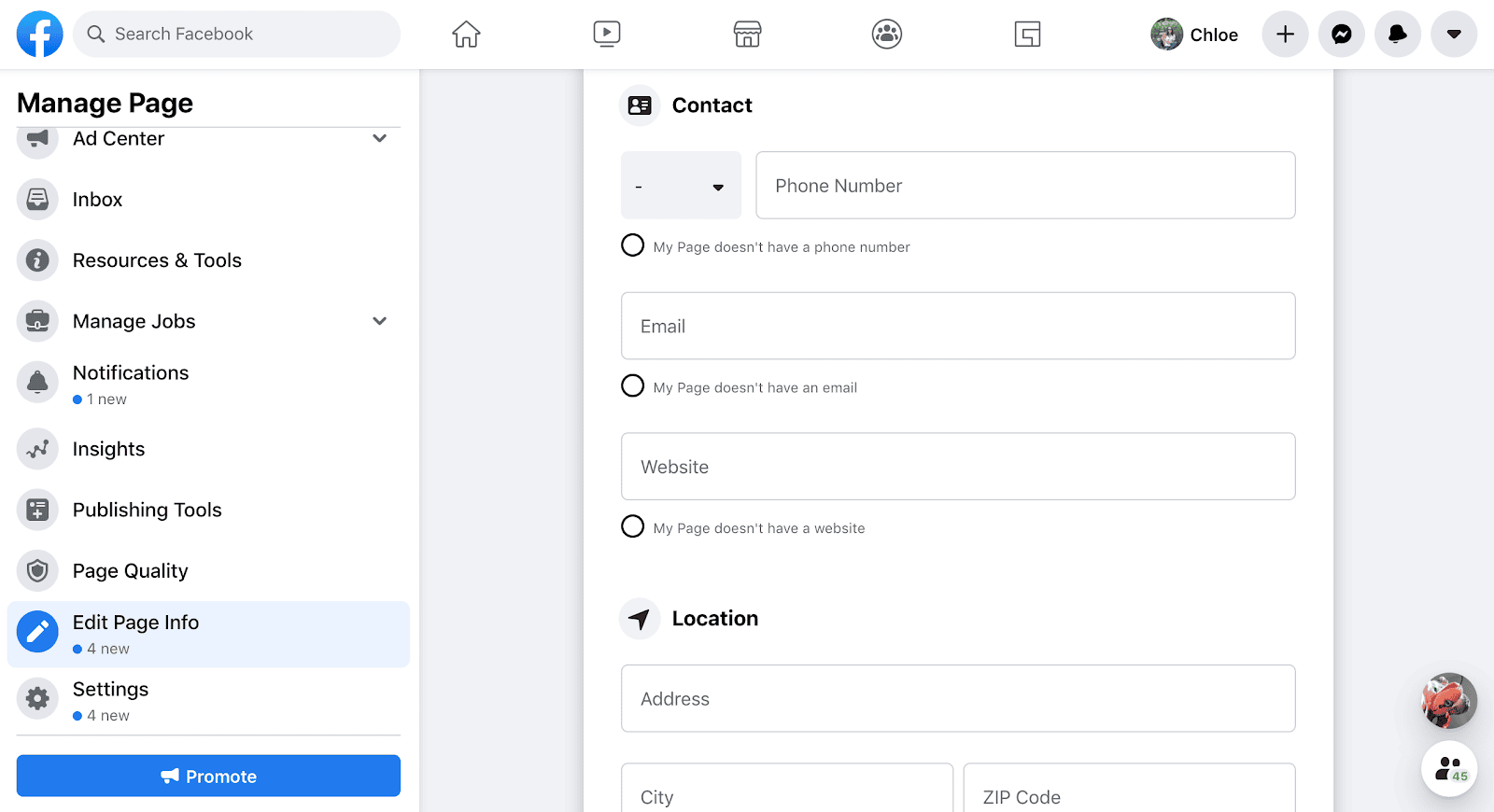Open the country code dropdown

coord(681,186)
